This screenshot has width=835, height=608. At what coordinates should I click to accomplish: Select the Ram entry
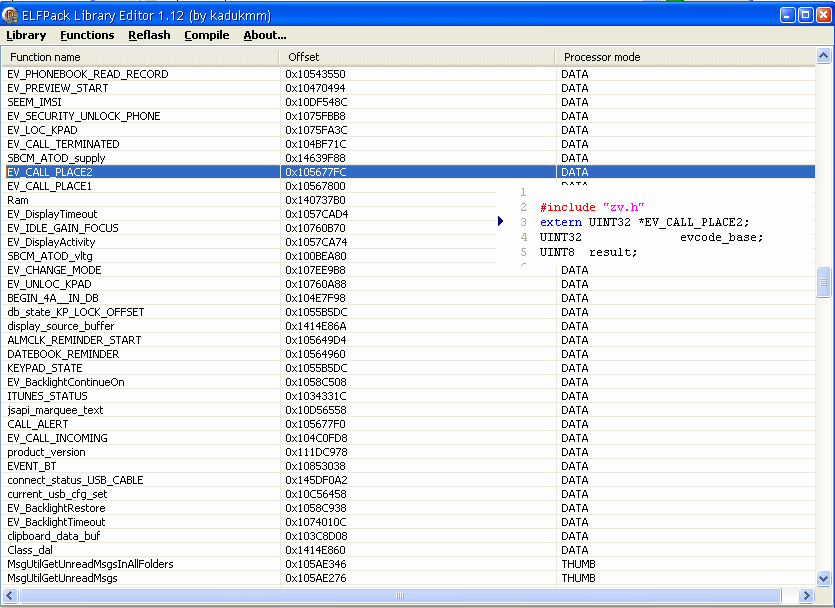tap(408, 200)
